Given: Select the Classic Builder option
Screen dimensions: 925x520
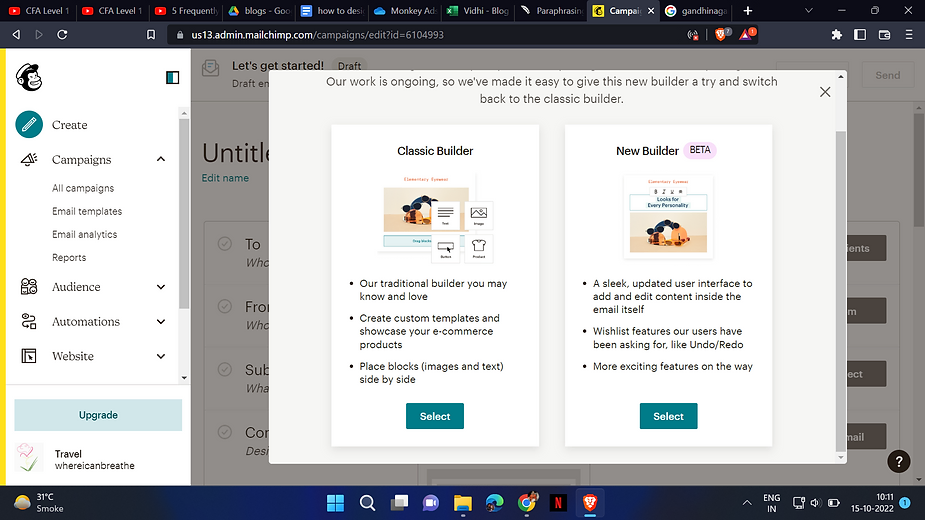Looking at the screenshot, I should point(435,416).
